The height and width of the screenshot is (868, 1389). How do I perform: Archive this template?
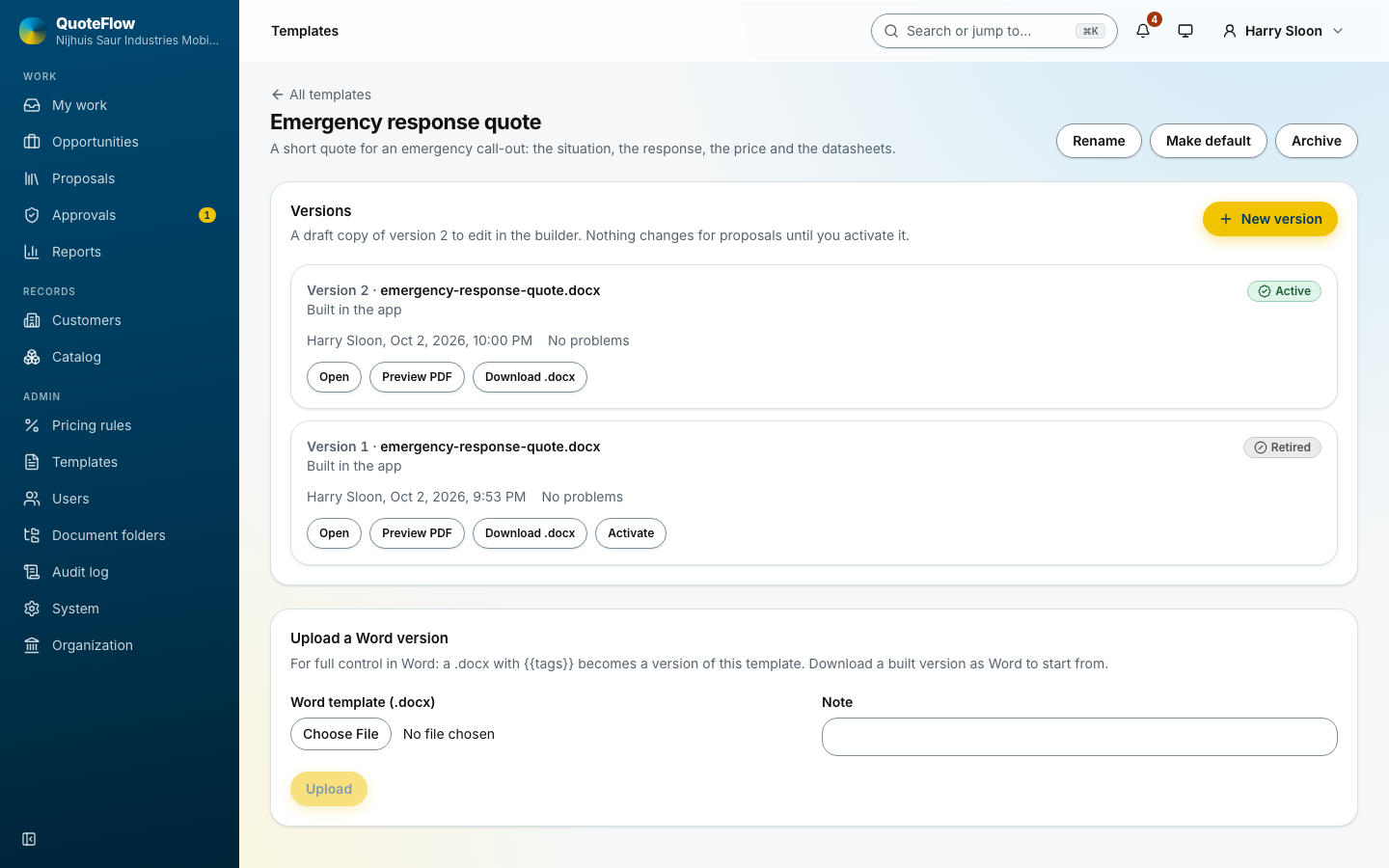coord(1316,141)
